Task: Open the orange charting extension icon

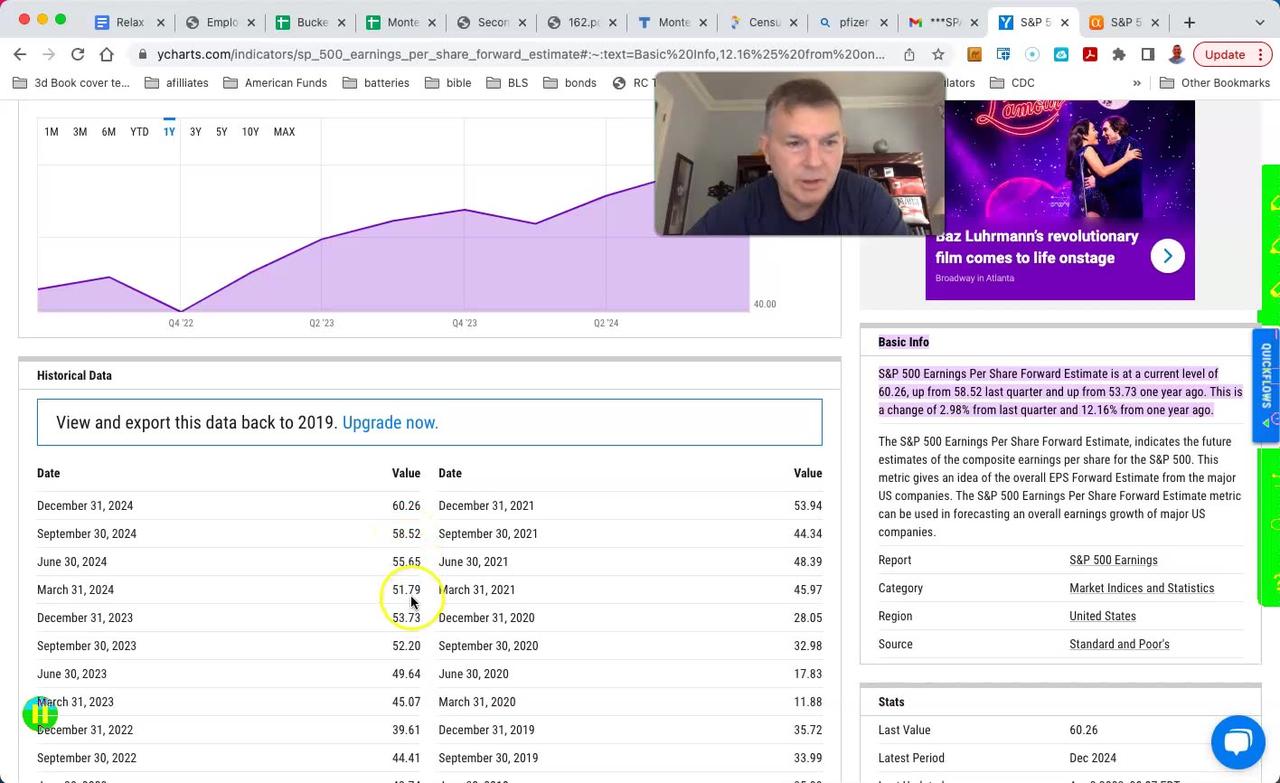Action: point(975,55)
